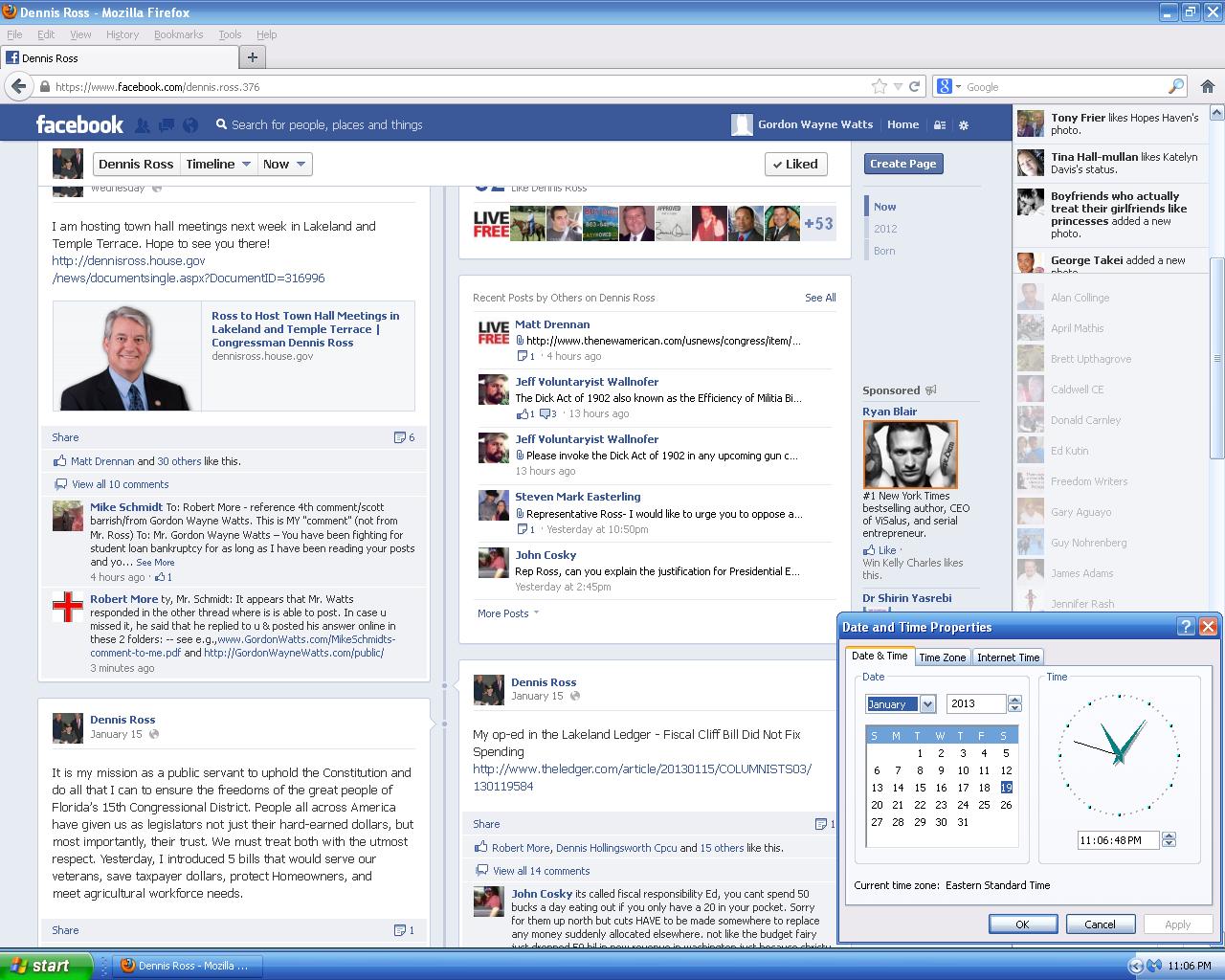Open the account settings gear icon
The width and height of the screenshot is (1225, 980).
(x=964, y=124)
